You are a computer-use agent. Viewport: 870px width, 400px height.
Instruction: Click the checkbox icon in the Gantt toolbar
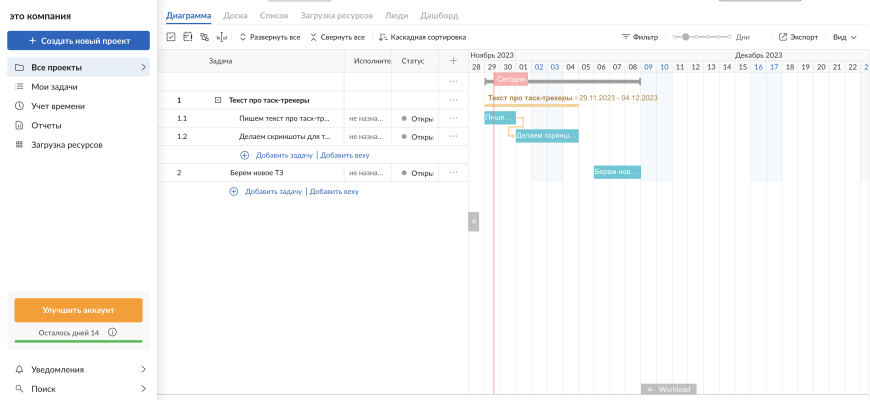171,37
